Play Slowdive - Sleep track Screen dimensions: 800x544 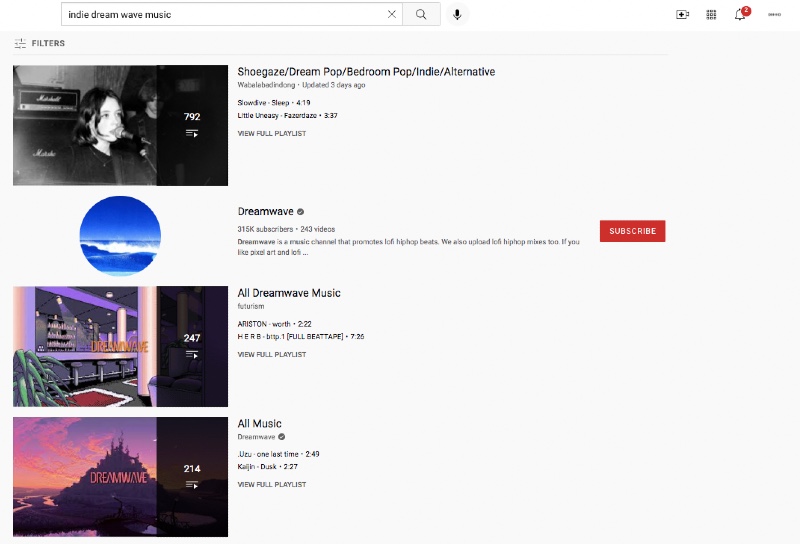pyautogui.click(x=273, y=103)
